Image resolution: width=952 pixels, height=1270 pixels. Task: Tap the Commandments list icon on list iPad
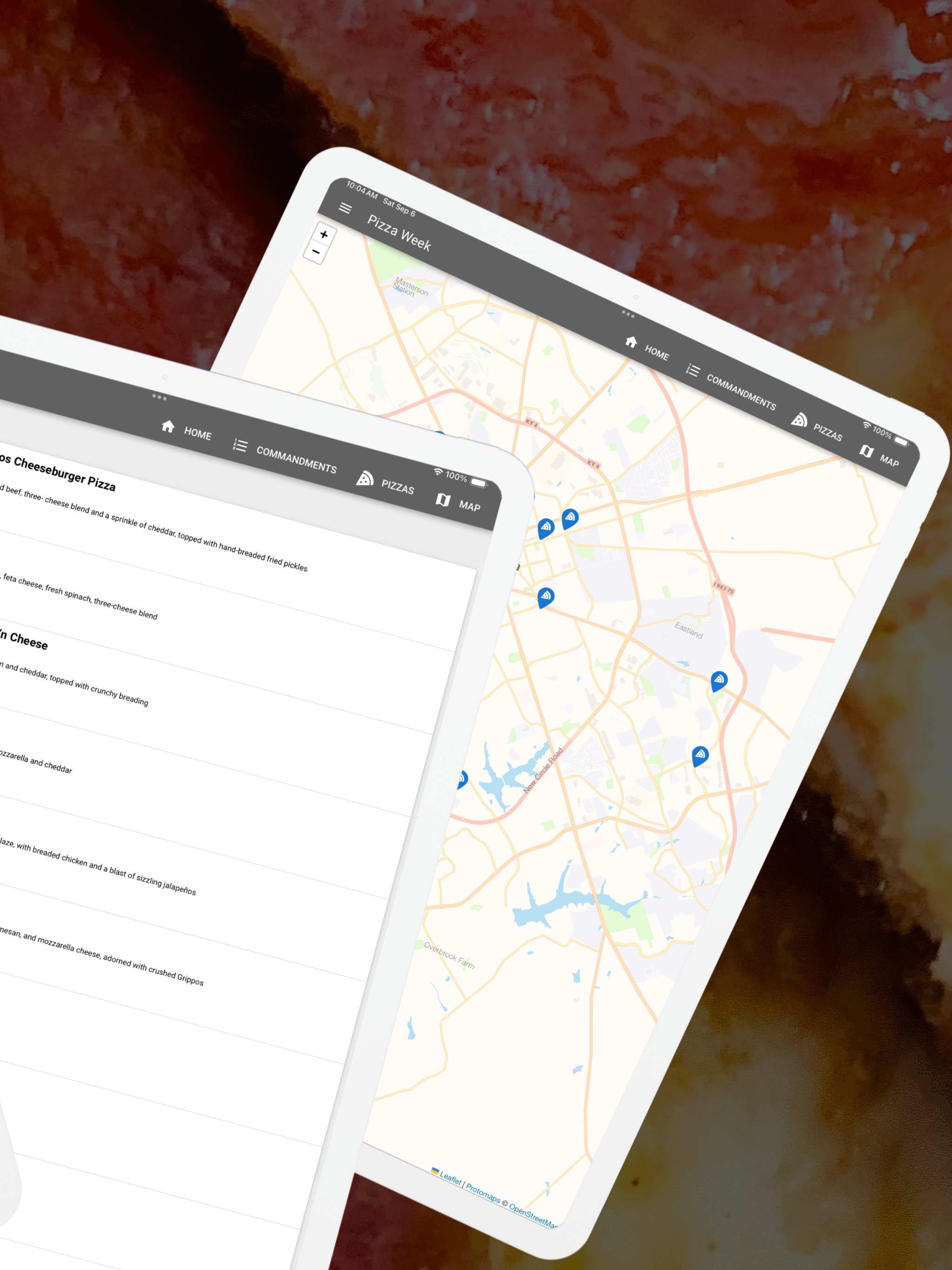[240, 445]
